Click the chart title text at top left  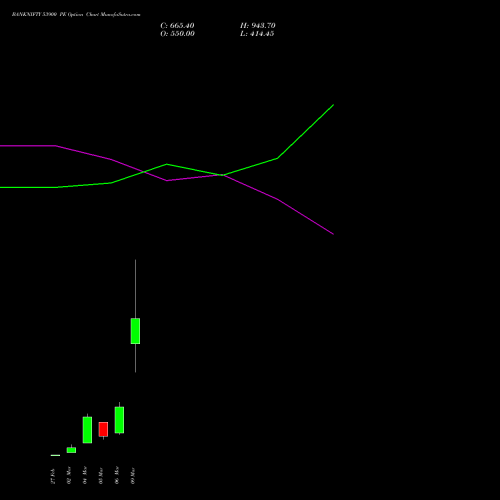[x=76, y=15]
